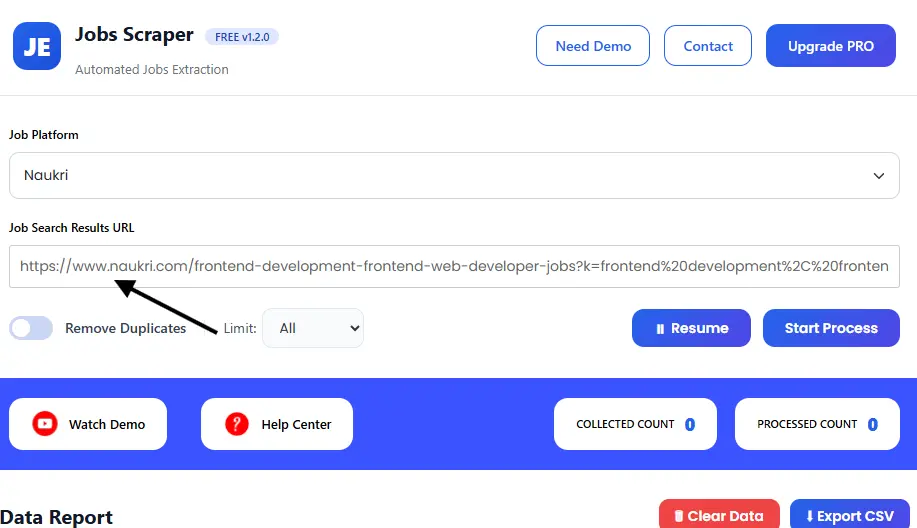Click the Jobs Scraper title text

pos(134,34)
